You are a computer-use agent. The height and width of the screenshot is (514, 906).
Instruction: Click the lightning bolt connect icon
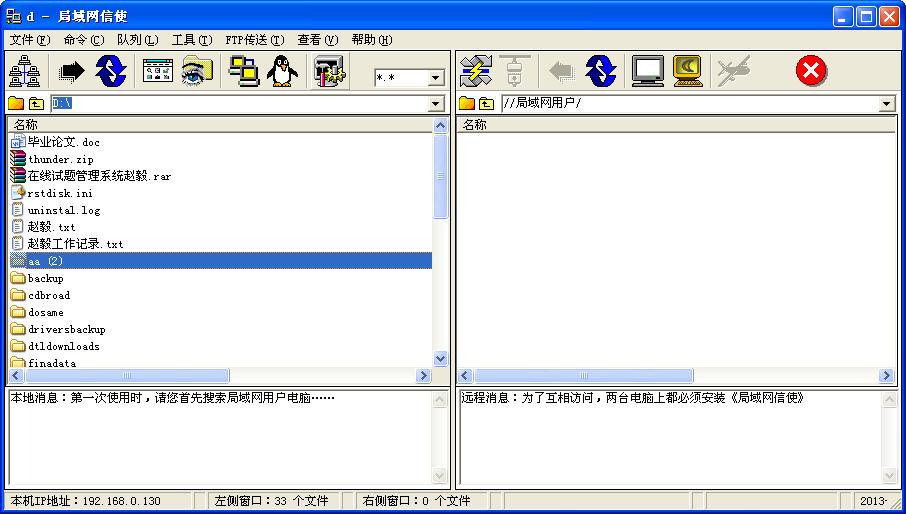[x=476, y=71]
